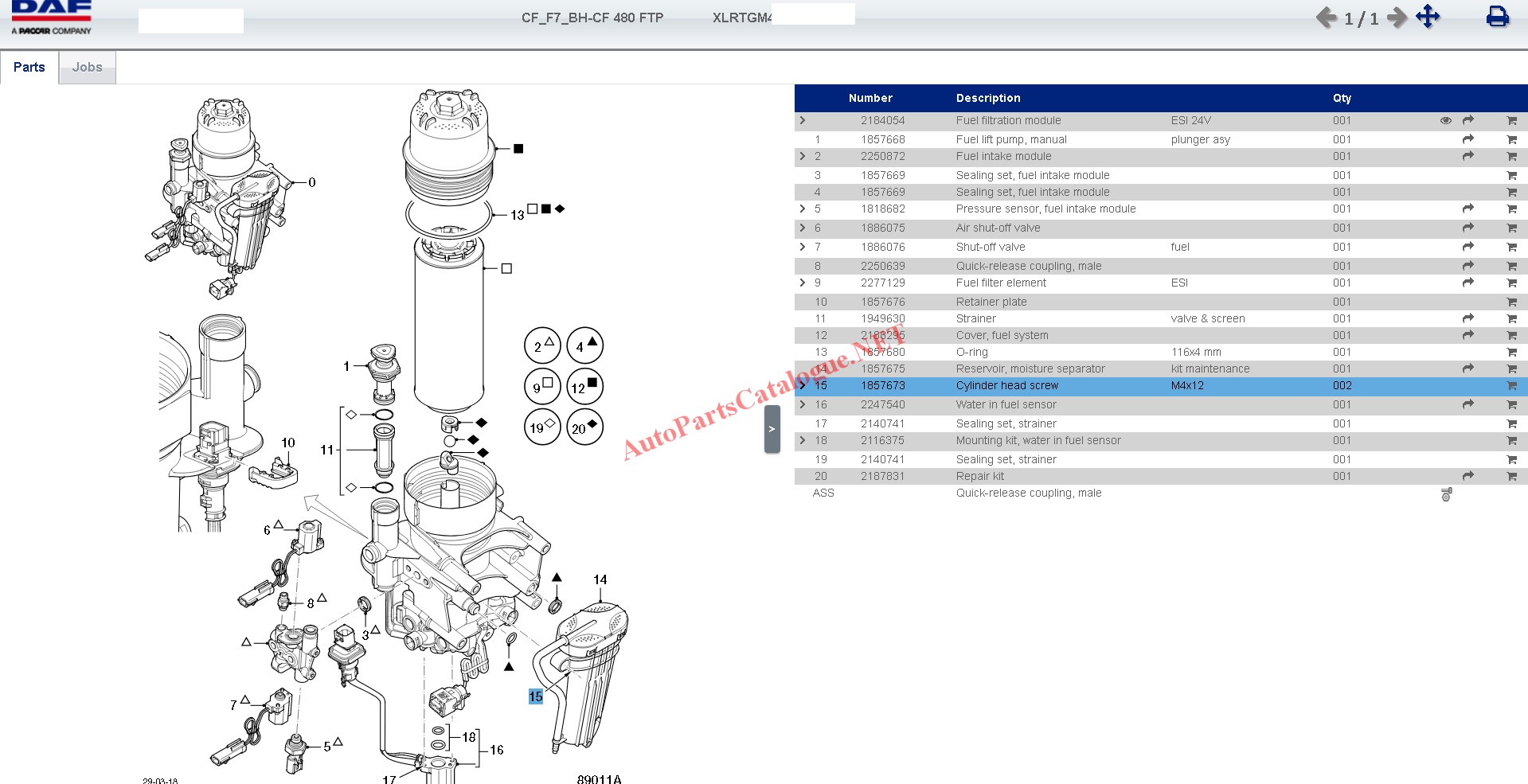Viewport: 1528px width, 784px height.
Task: Expand the Water in fuel sensor row
Action: pyautogui.click(x=803, y=404)
